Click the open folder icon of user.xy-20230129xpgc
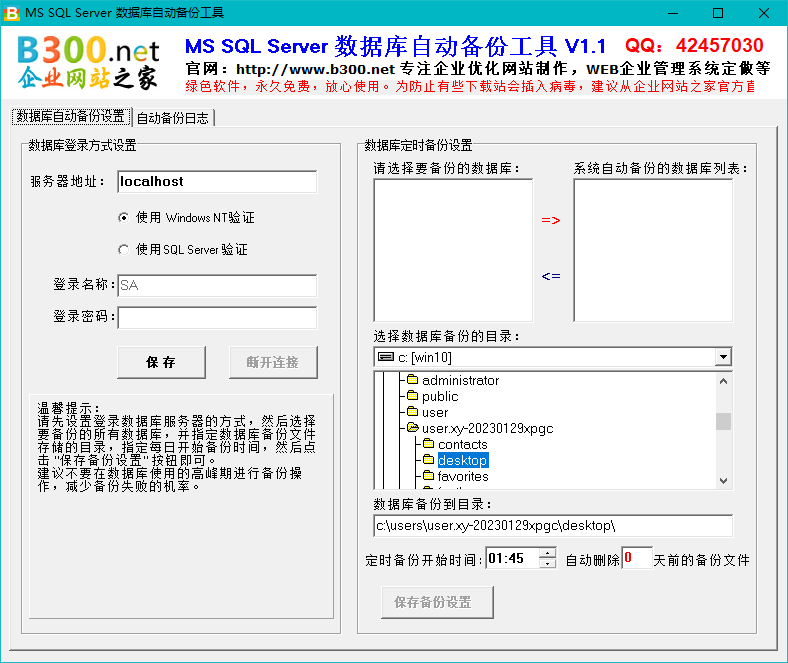 point(413,428)
